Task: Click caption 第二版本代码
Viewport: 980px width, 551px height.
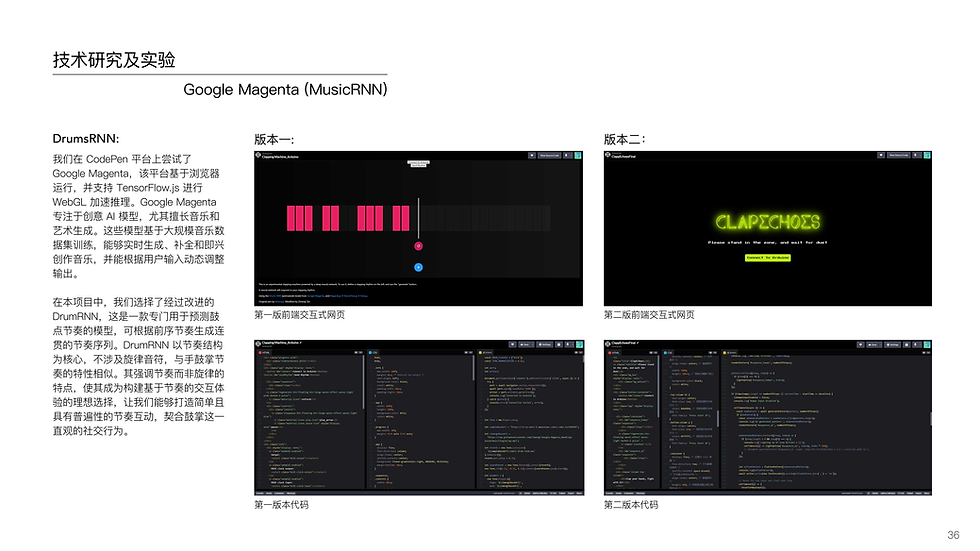Action: pos(631,505)
